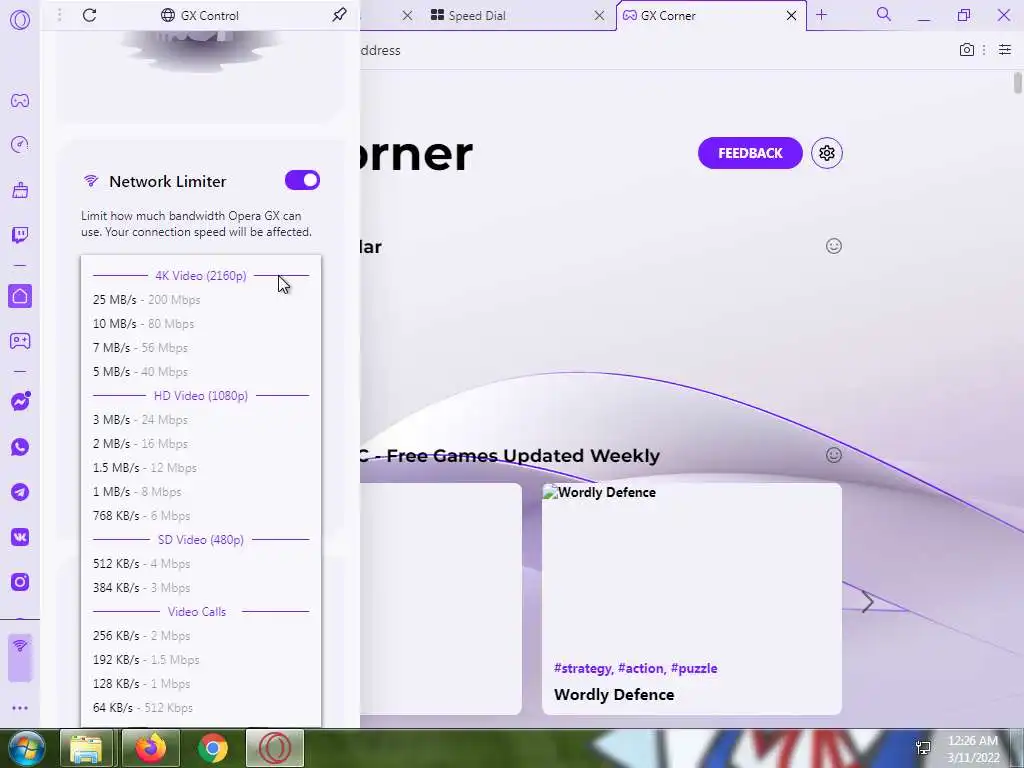Click the FEEDBACK button
1024x768 pixels.
click(x=750, y=153)
